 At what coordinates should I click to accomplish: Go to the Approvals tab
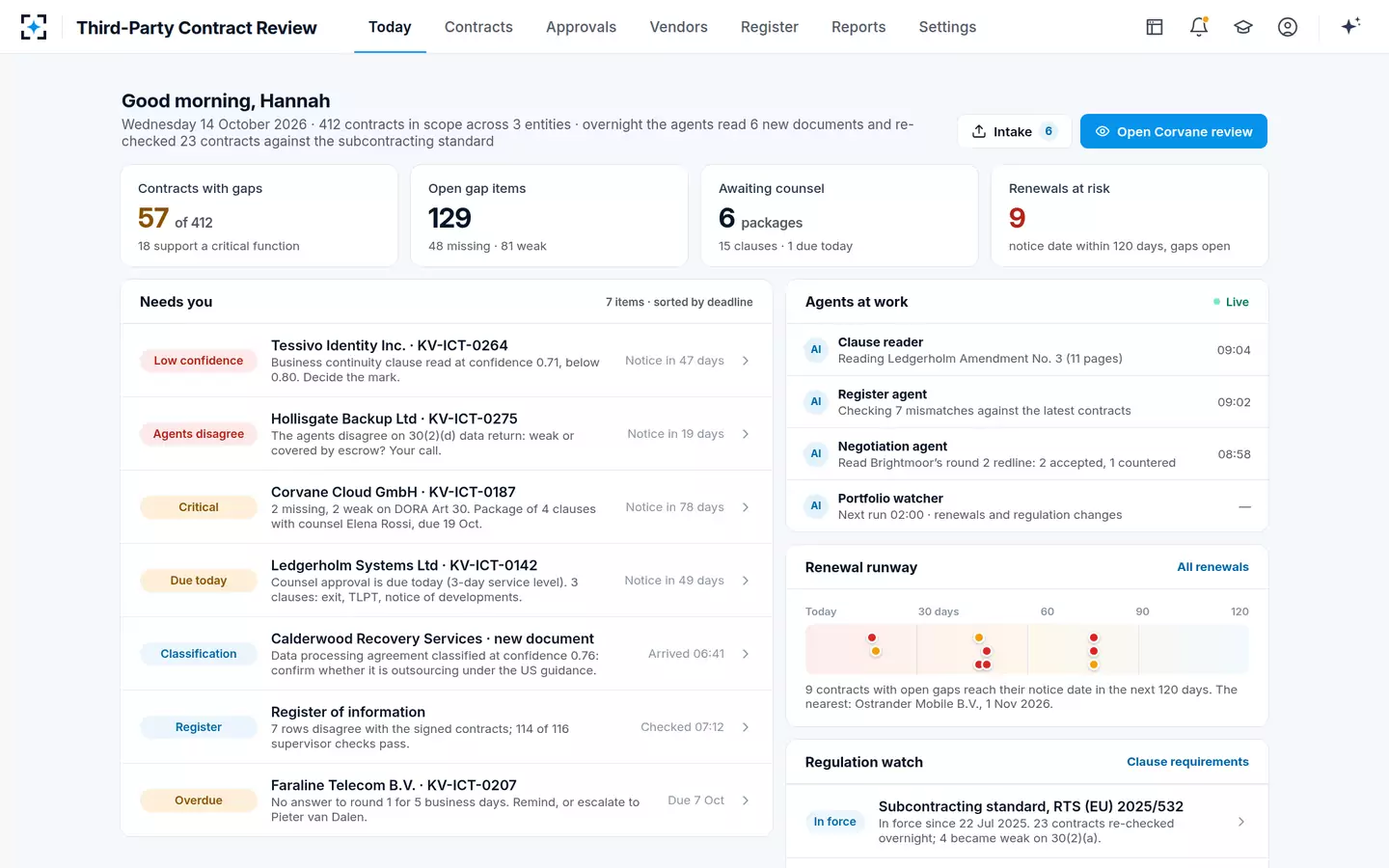point(581,27)
